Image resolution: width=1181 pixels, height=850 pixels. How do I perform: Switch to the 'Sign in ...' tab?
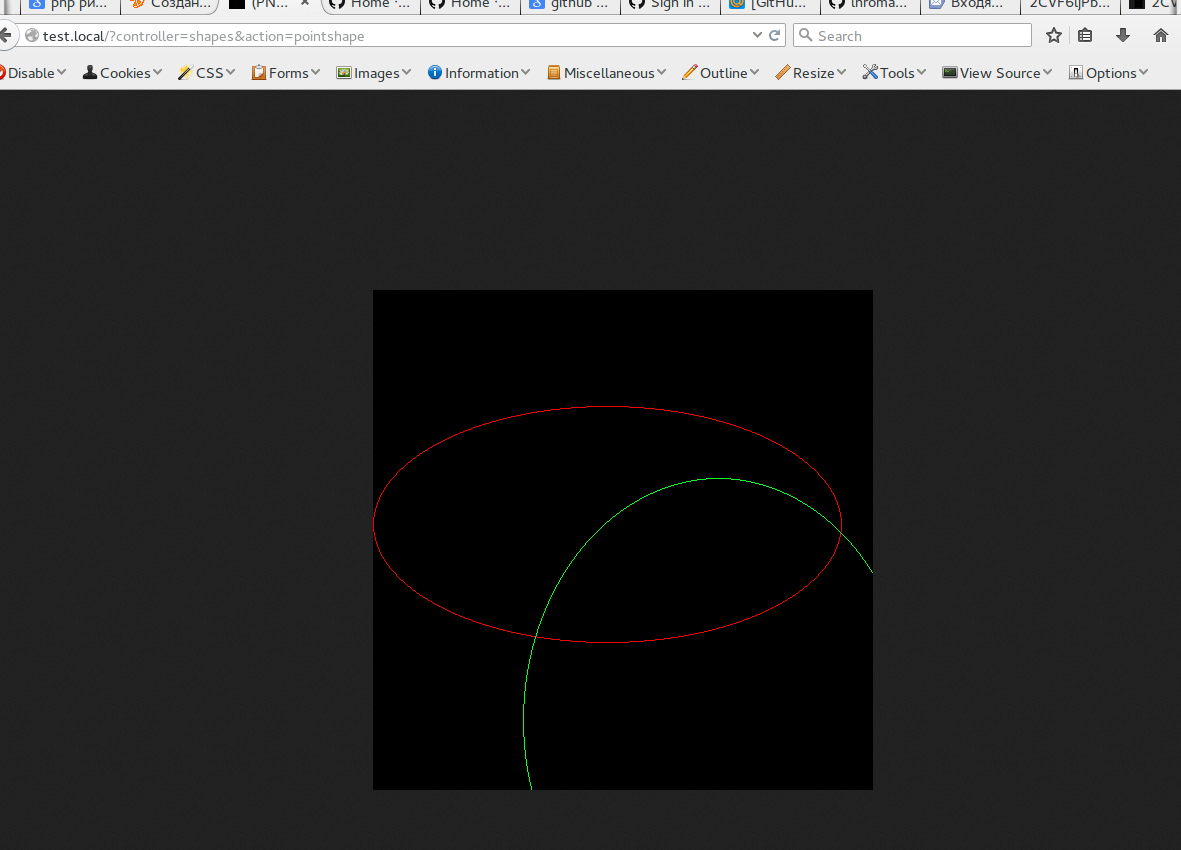670,5
